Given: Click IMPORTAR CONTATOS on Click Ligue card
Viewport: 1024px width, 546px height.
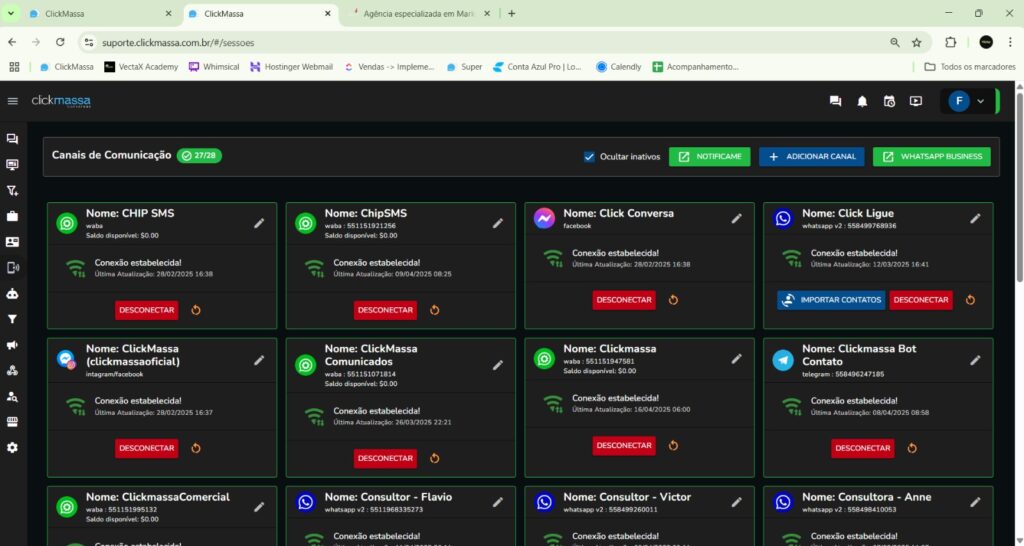Looking at the screenshot, I should [x=830, y=300].
